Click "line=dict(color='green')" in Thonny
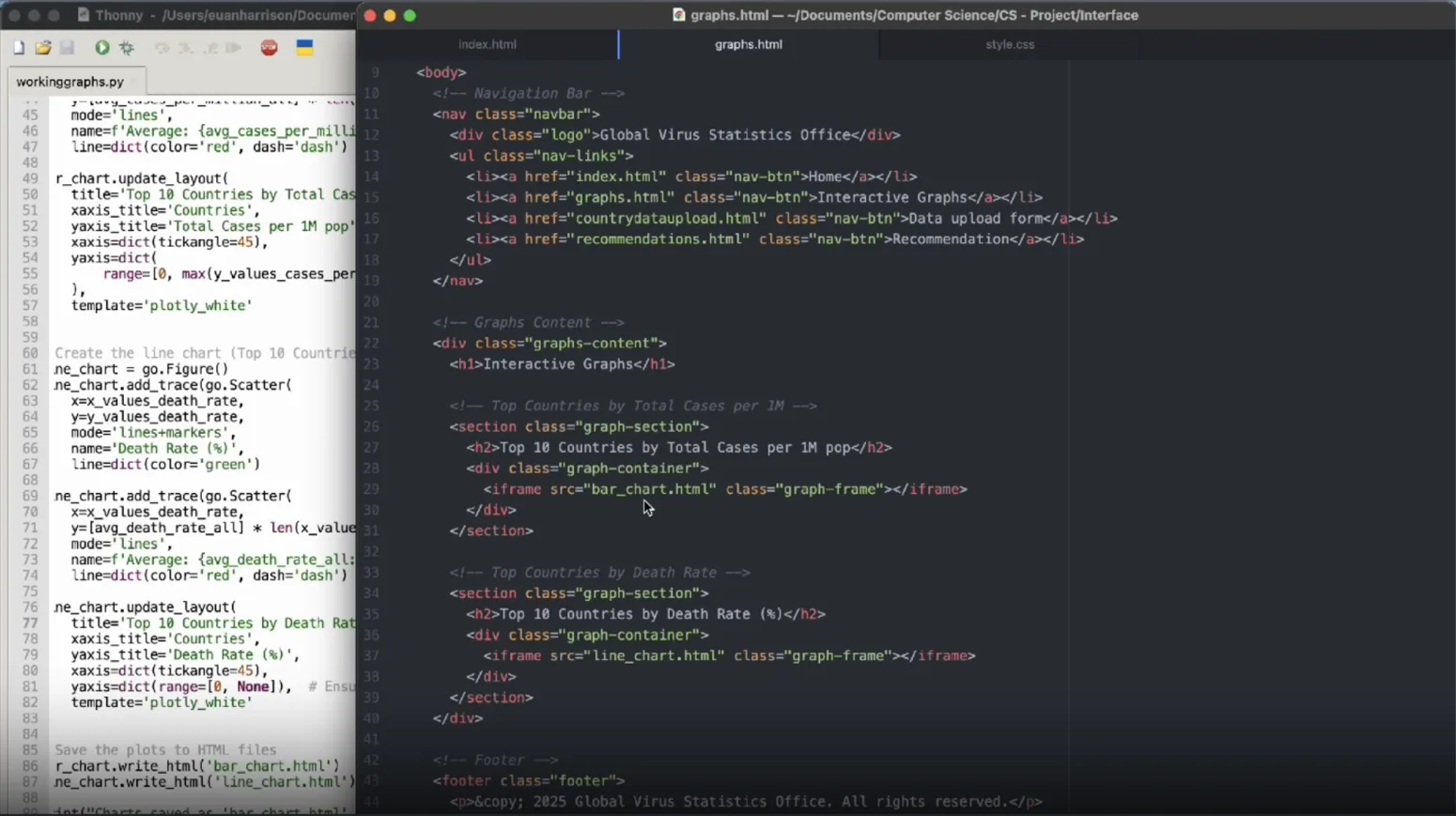This screenshot has width=1456, height=816. point(165,464)
